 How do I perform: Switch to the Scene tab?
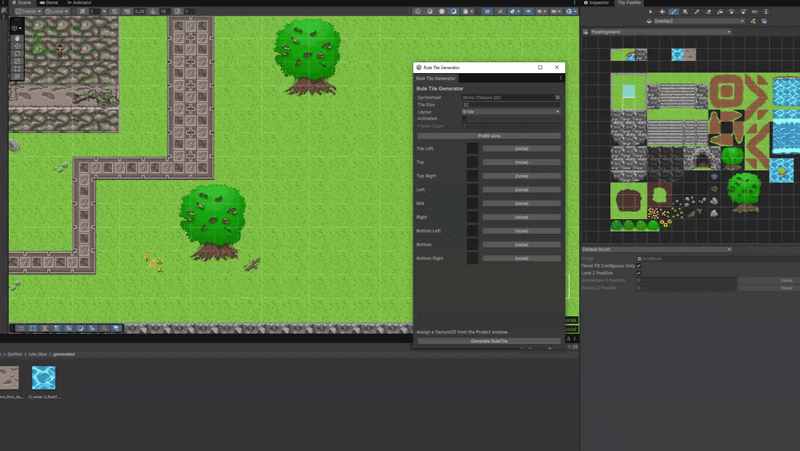21,3
